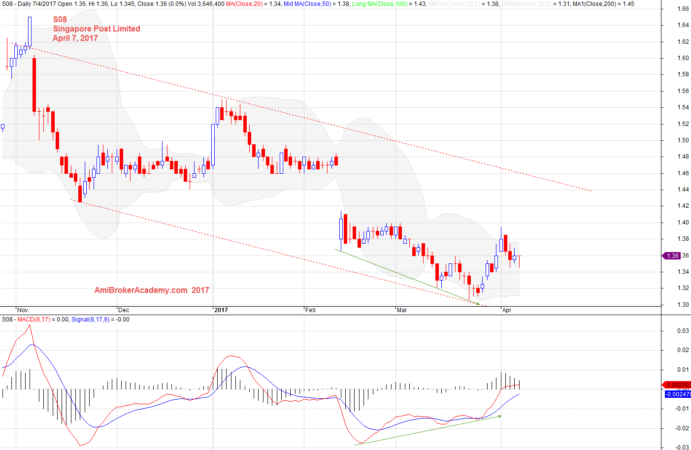
Task: Click the 1.44 price axis label
Action: 683,190
